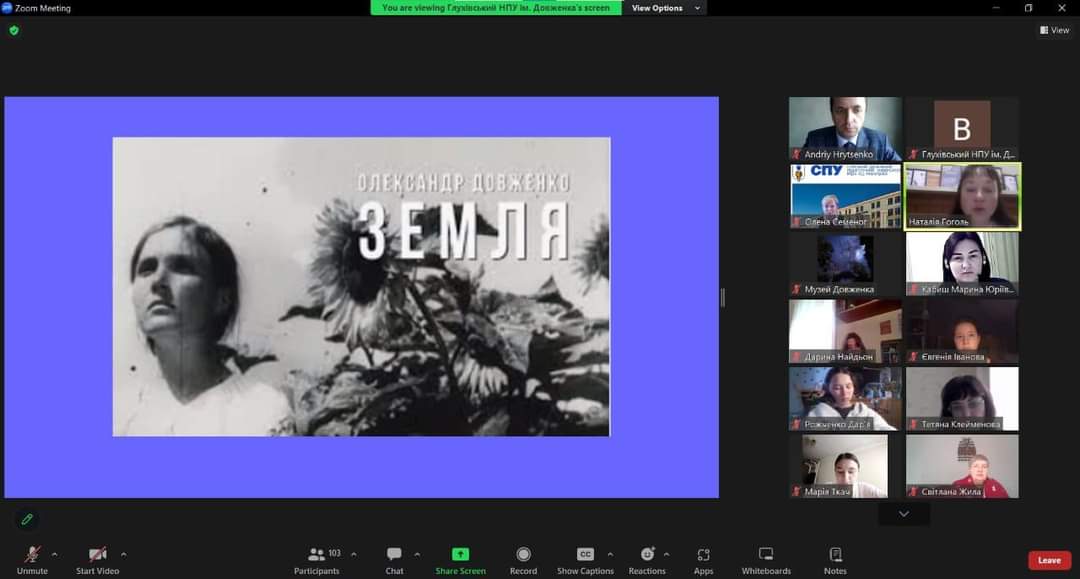1080x579 pixels.
Task: Leave the meeting
Action: coord(1049,560)
